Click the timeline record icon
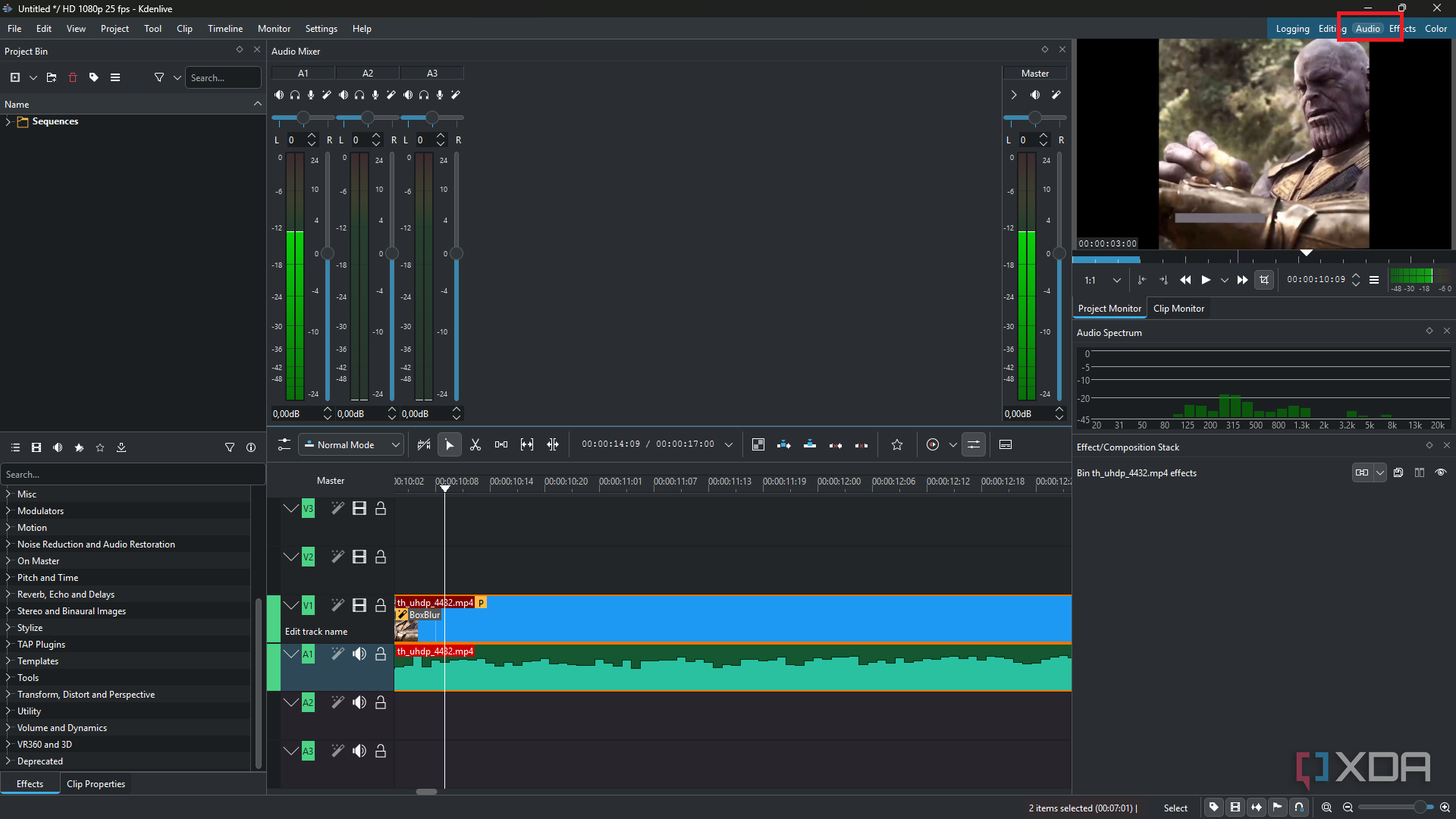This screenshot has height=819, width=1456. point(933,445)
